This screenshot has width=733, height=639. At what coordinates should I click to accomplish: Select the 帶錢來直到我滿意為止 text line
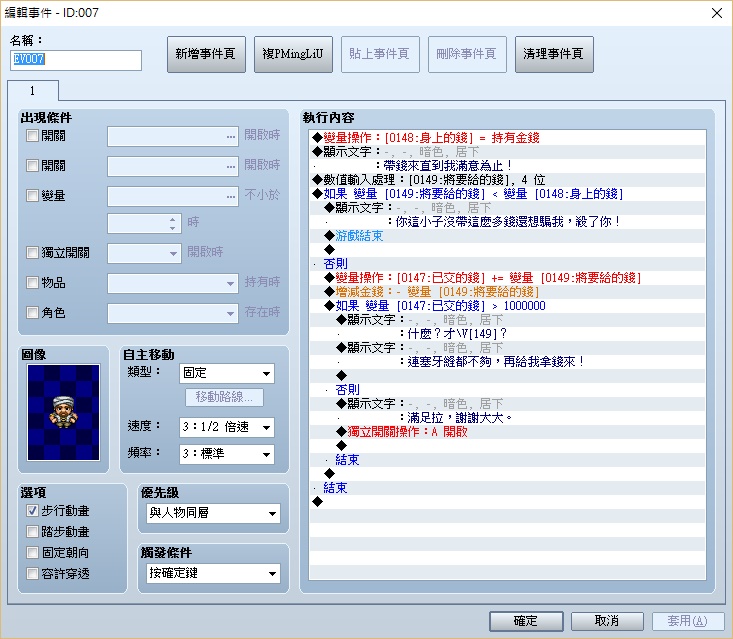click(508, 166)
